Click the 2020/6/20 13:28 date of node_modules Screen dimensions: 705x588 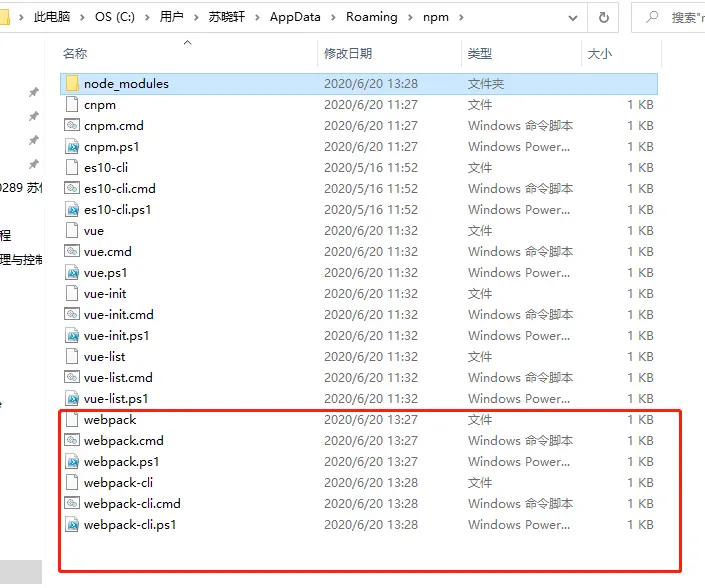pos(371,84)
